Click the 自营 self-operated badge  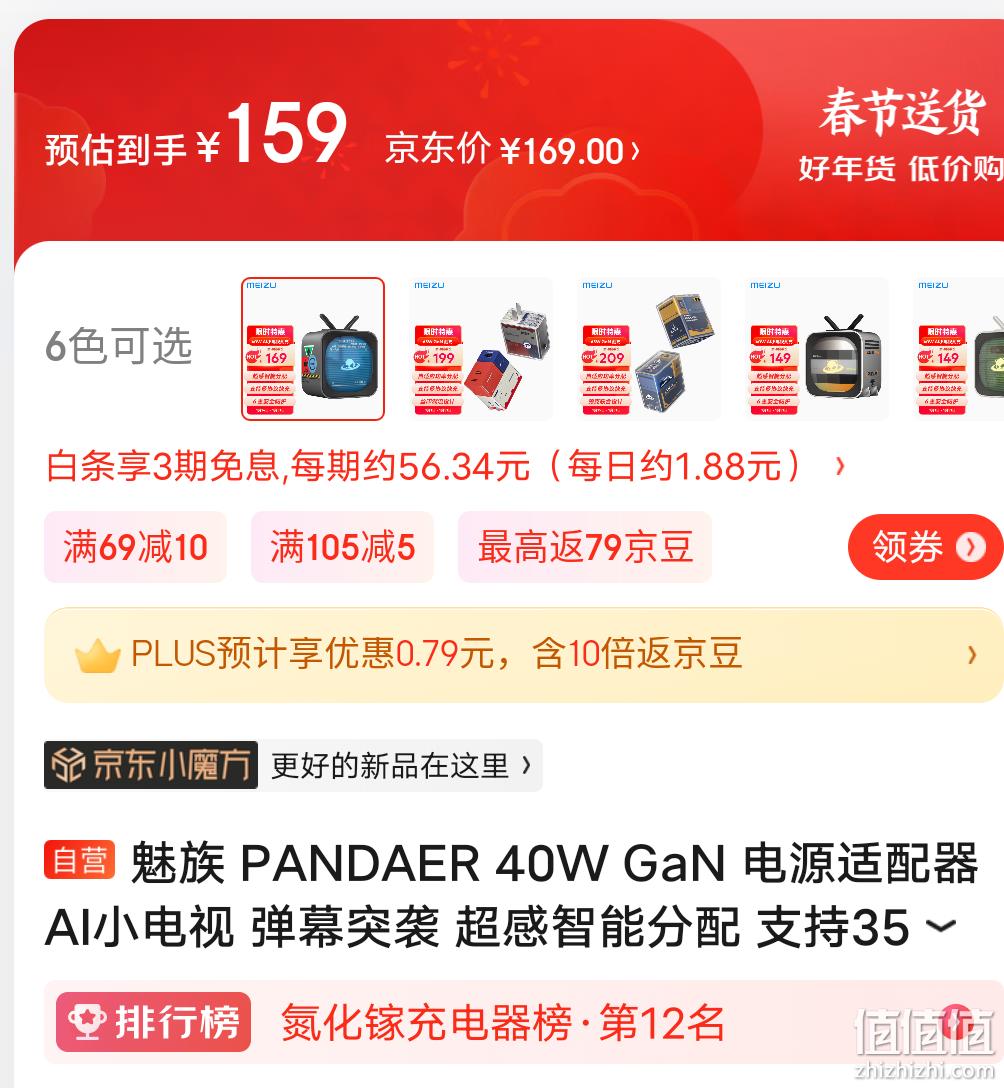pyautogui.click(x=79, y=860)
